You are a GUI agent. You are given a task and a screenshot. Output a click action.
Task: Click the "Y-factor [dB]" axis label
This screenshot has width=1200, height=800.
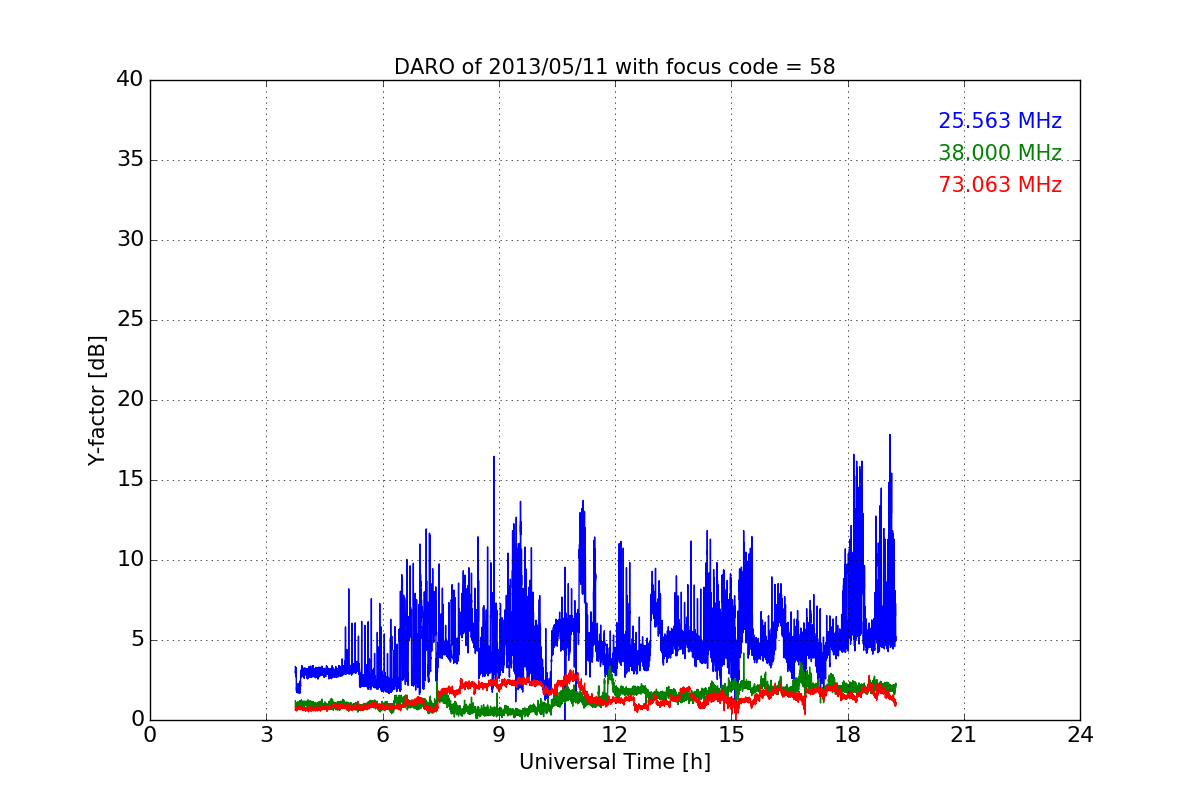96,400
